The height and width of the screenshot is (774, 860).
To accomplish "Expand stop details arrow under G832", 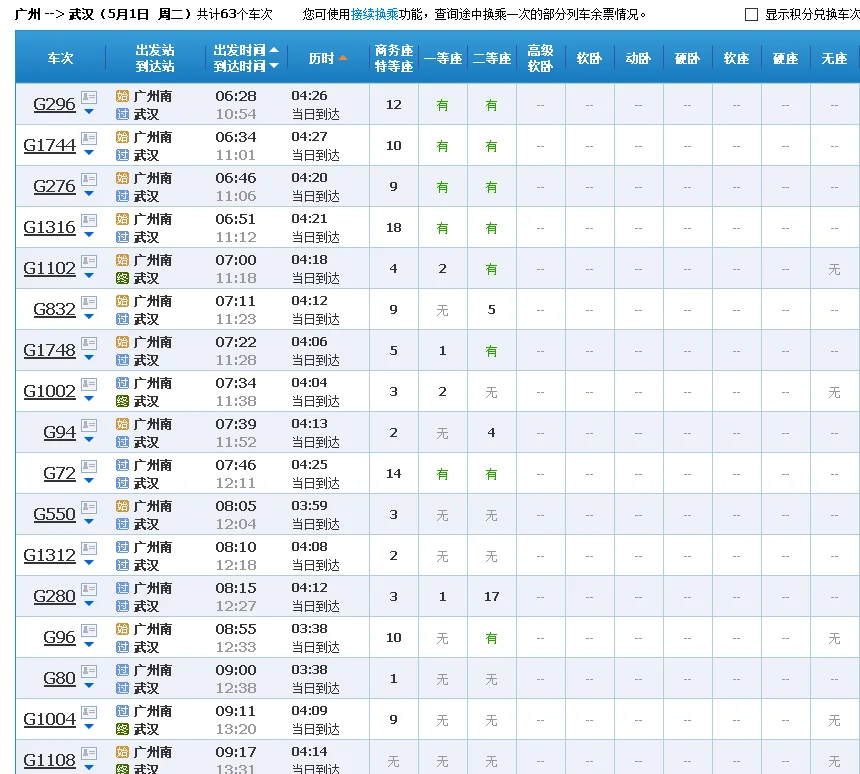I will (89, 317).
